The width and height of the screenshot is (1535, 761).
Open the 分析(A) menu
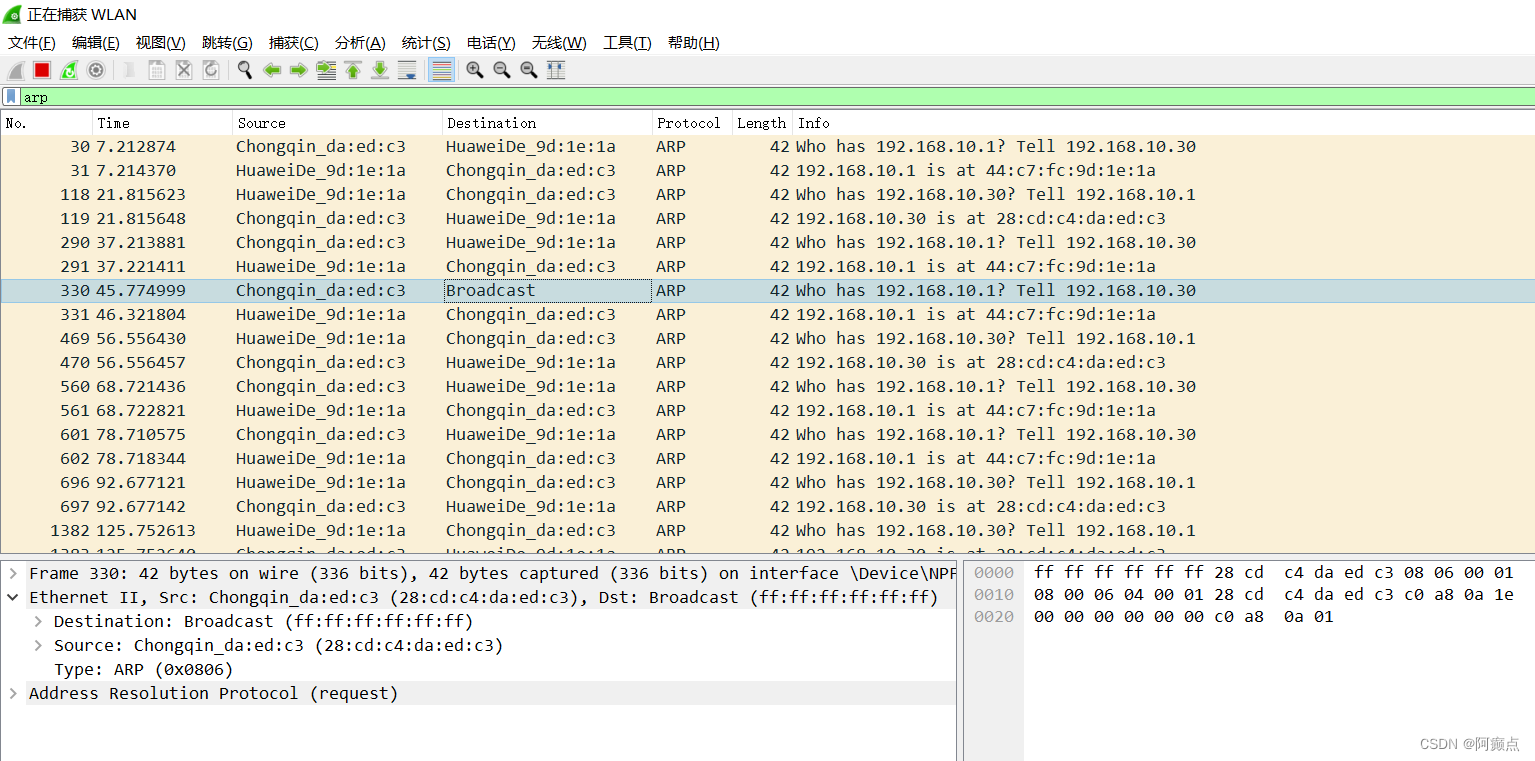pos(360,43)
